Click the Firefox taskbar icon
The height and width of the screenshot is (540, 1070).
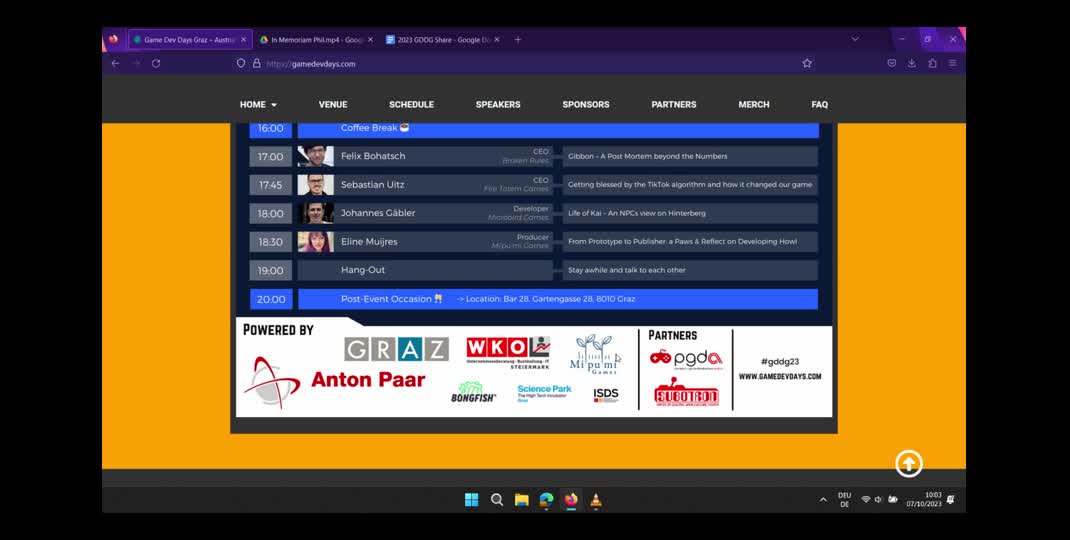pyautogui.click(x=571, y=500)
